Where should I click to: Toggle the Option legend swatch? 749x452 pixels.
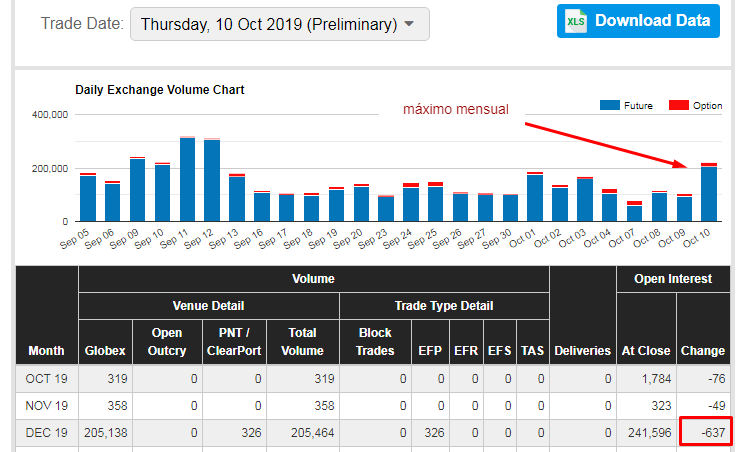point(679,105)
